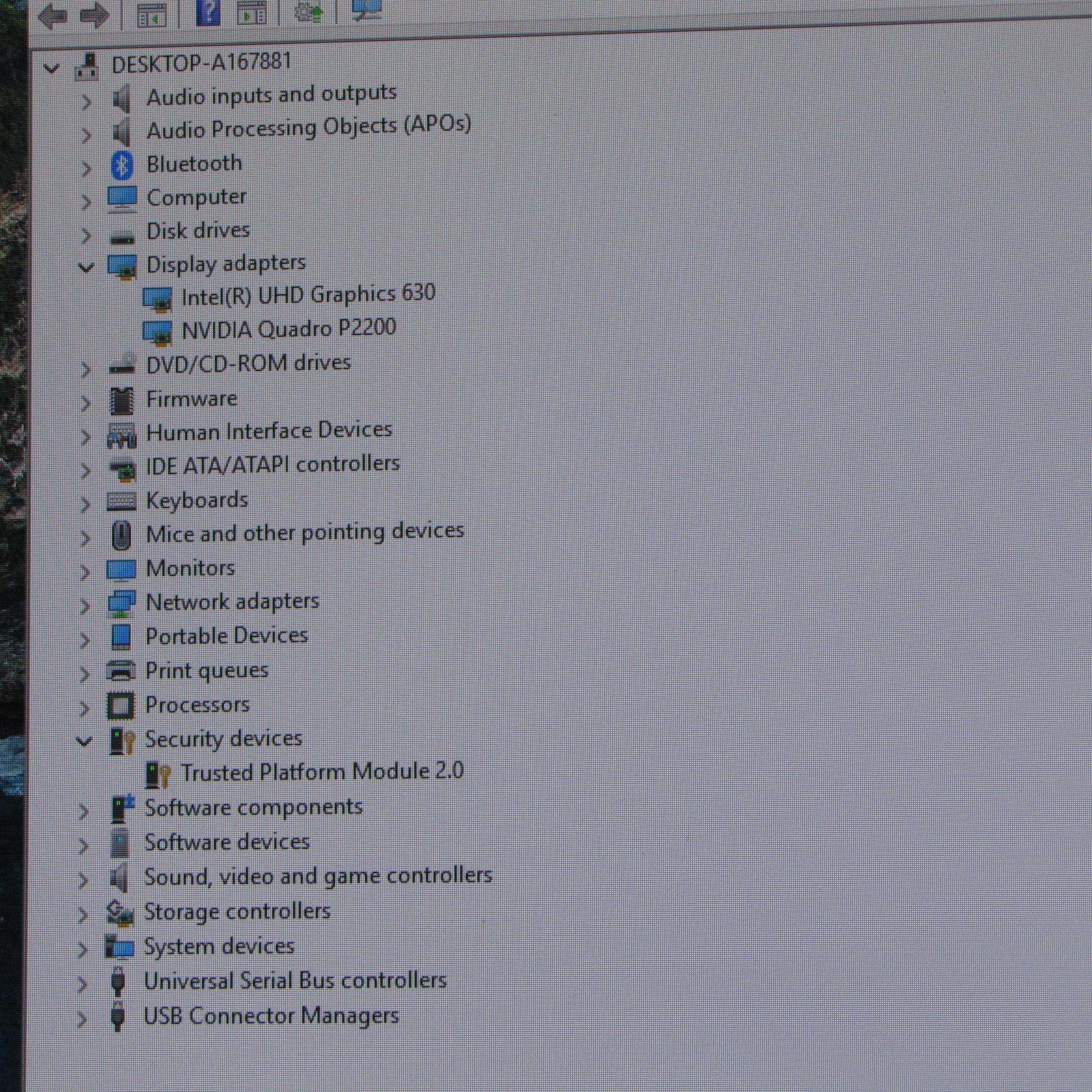Expand Sound, video and game controllers

click(x=83, y=881)
